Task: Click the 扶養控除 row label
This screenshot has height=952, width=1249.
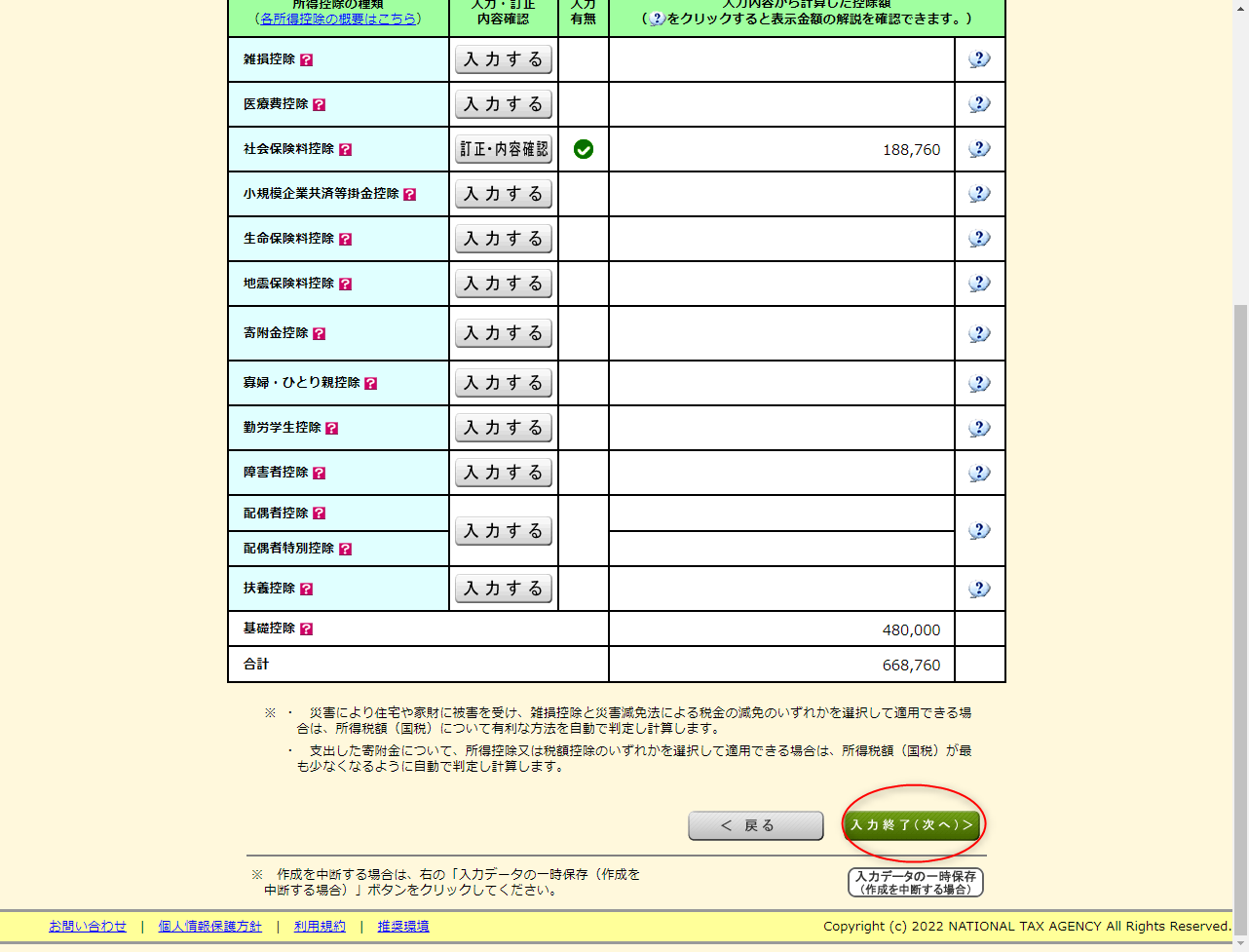Action: click(x=269, y=589)
